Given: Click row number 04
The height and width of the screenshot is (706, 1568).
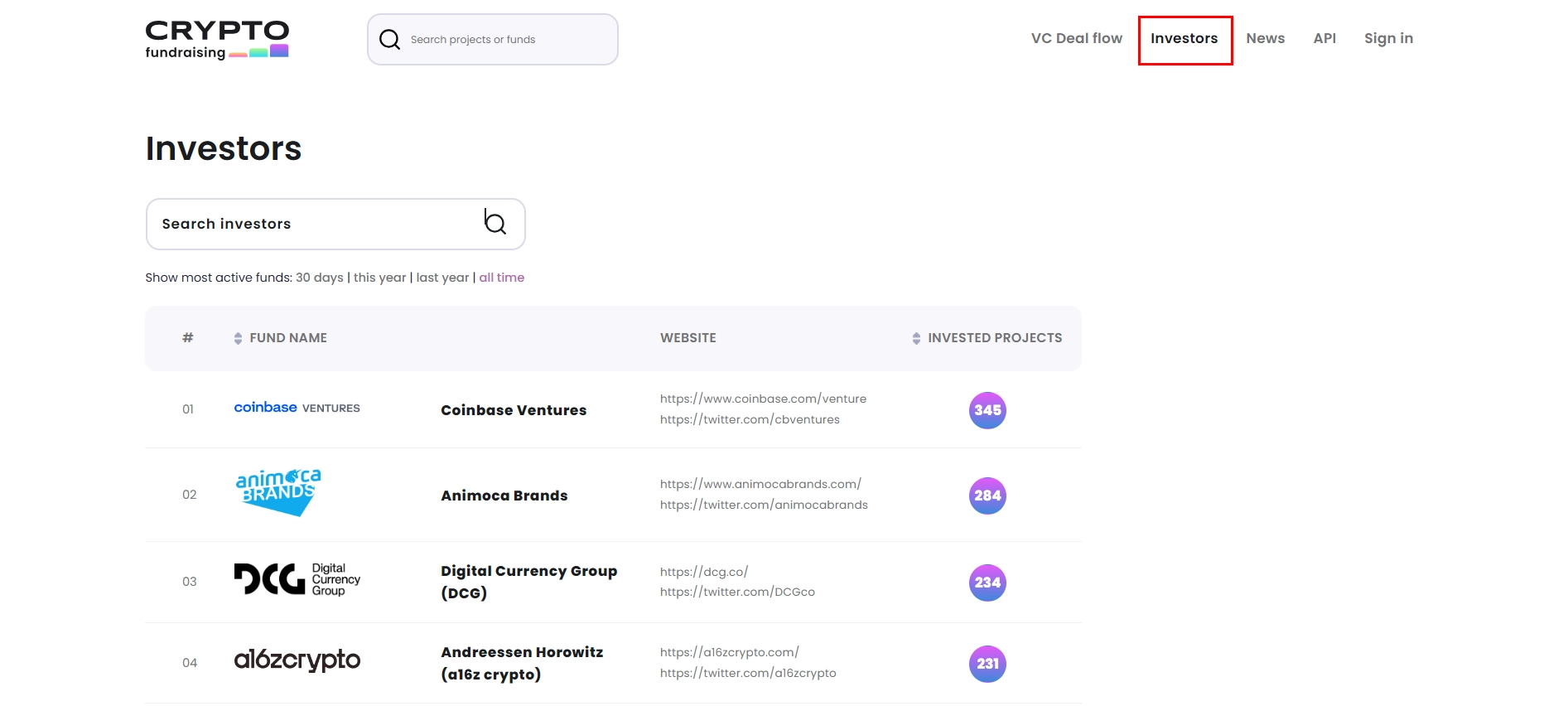Looking at the screenshot, I should click(190, 663).
